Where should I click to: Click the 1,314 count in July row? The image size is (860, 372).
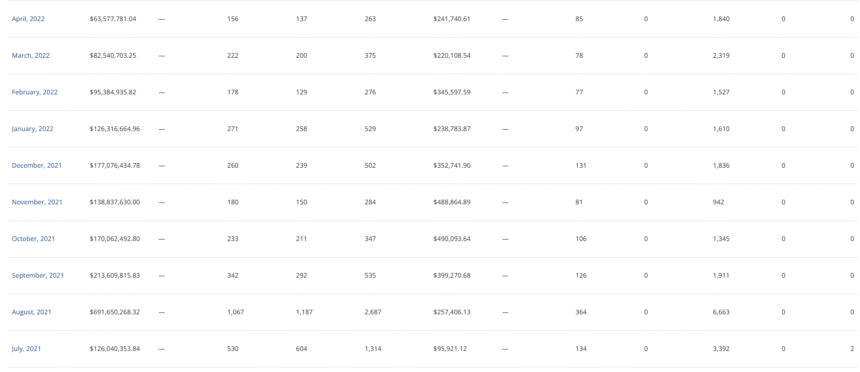pyautogui.click(x=372, y=348)
